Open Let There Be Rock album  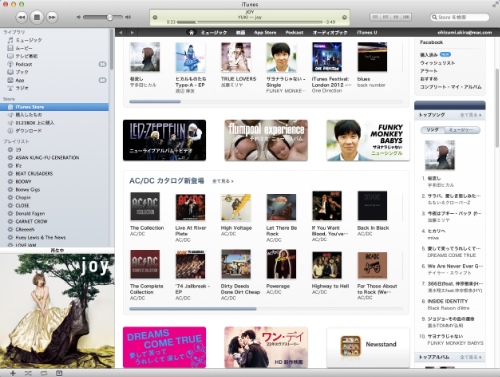pos(281,207)
